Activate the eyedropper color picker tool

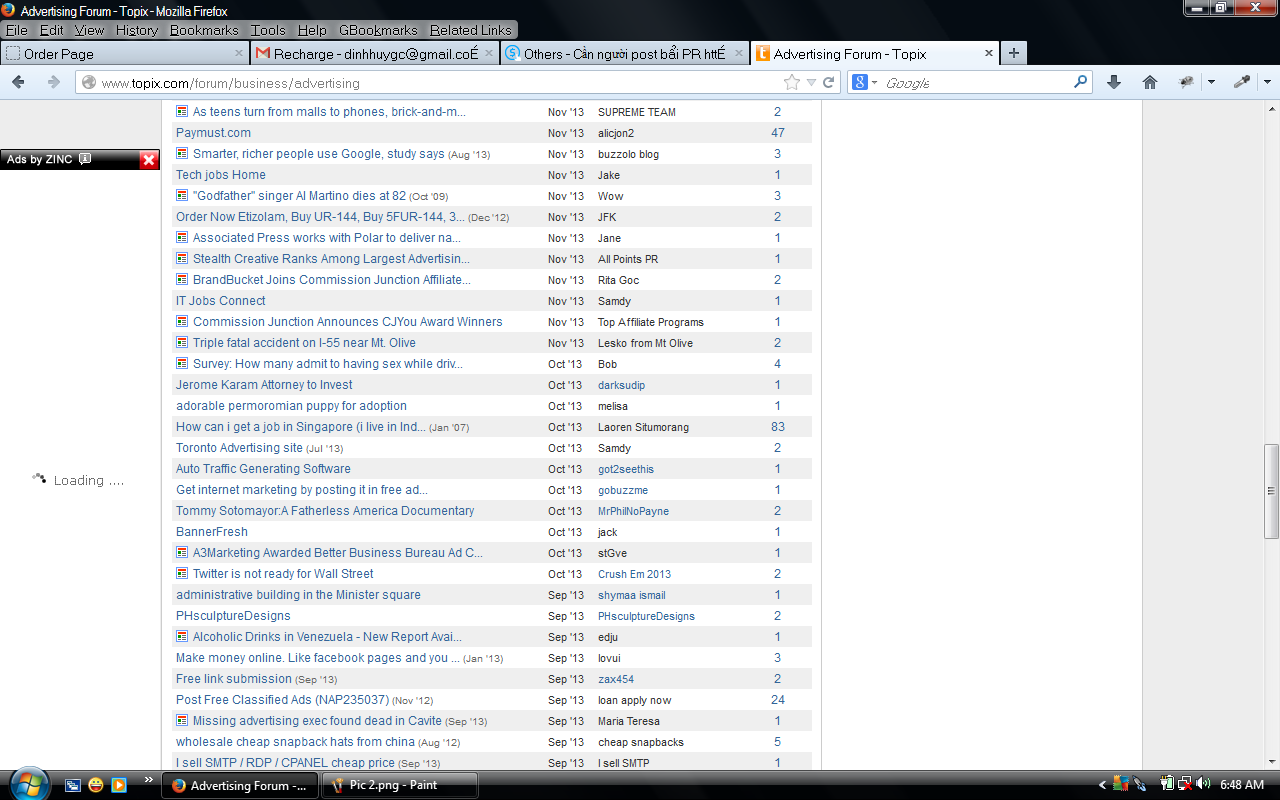[x=1242, y=83]
